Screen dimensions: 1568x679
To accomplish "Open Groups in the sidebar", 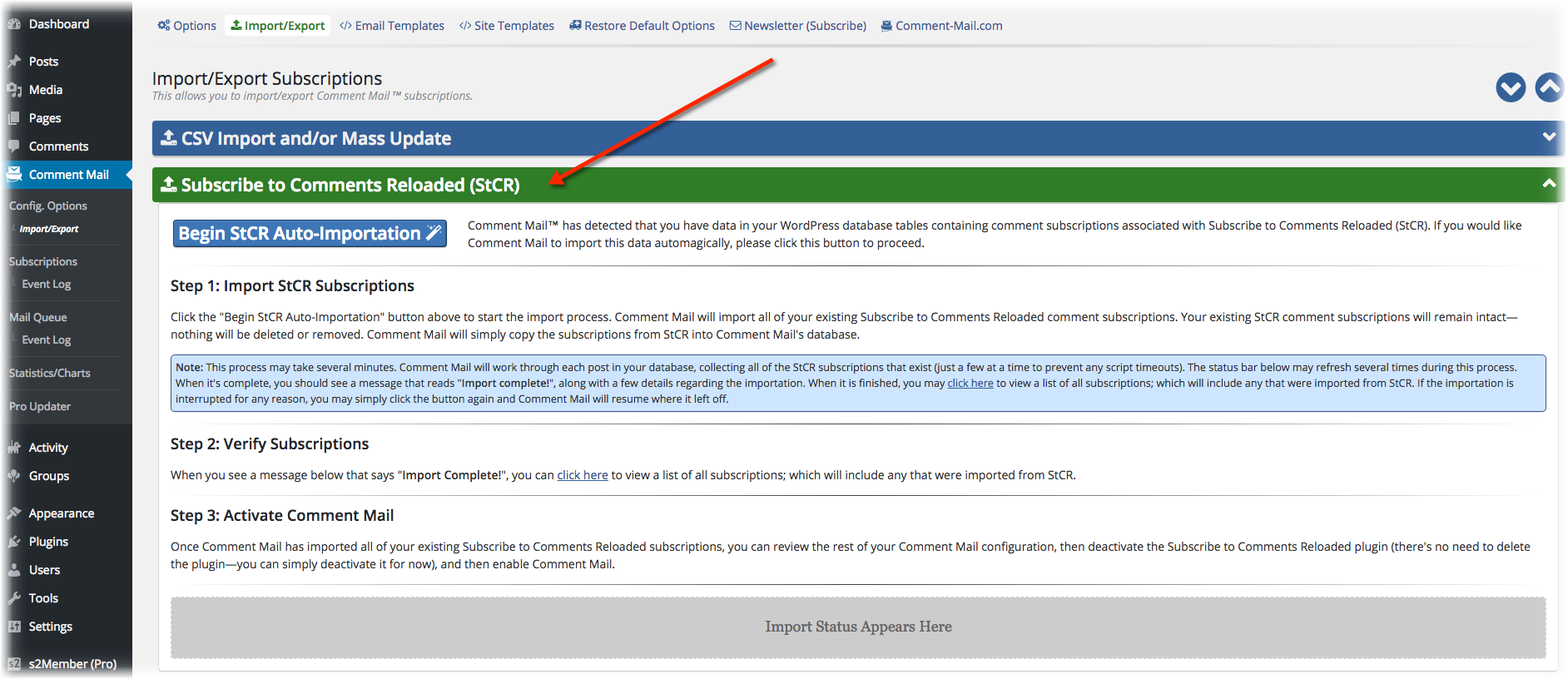I will pyautogui.click(x=49, y=476).
